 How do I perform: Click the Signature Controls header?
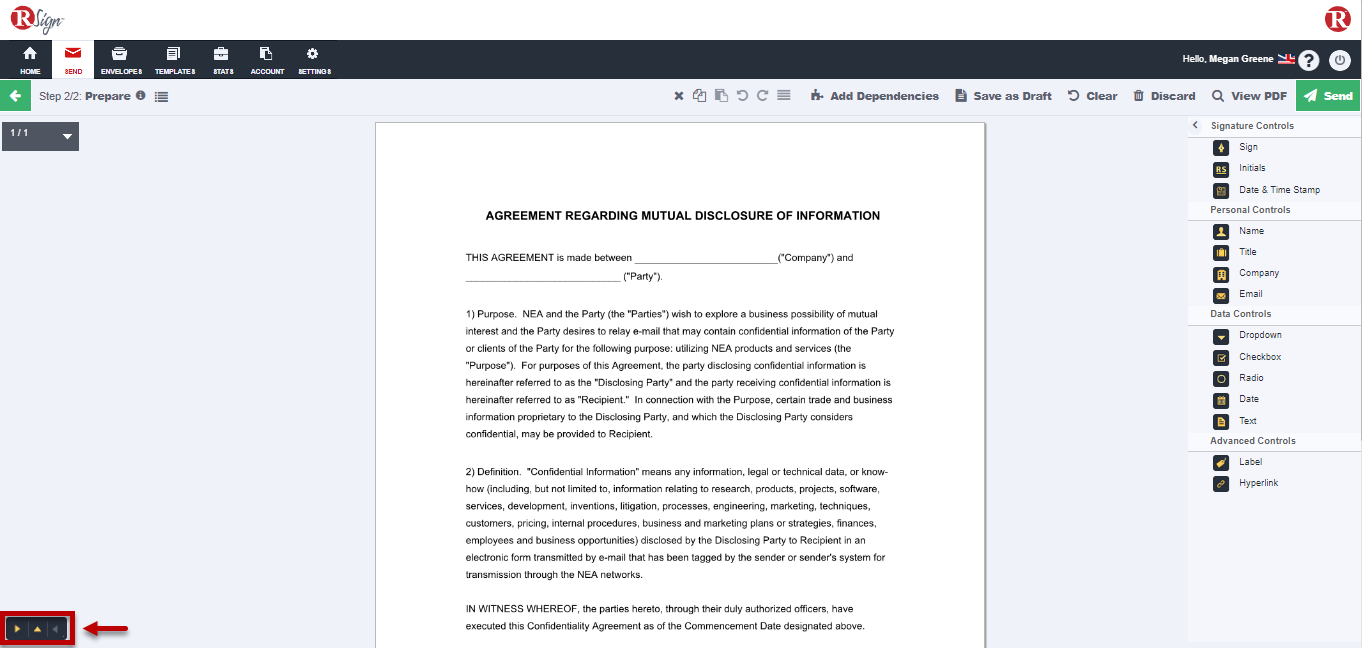(x=1252, y=126)
